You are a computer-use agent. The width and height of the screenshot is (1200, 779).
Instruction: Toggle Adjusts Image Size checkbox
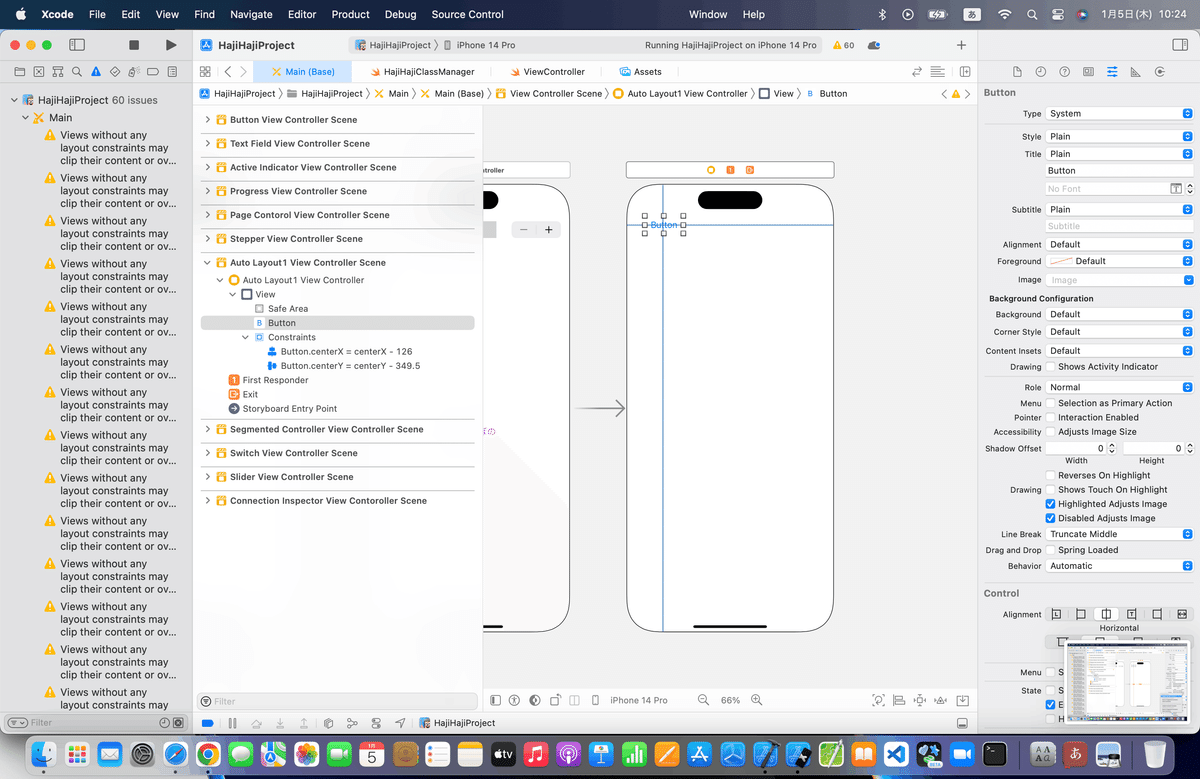(x=1050, y=432)
